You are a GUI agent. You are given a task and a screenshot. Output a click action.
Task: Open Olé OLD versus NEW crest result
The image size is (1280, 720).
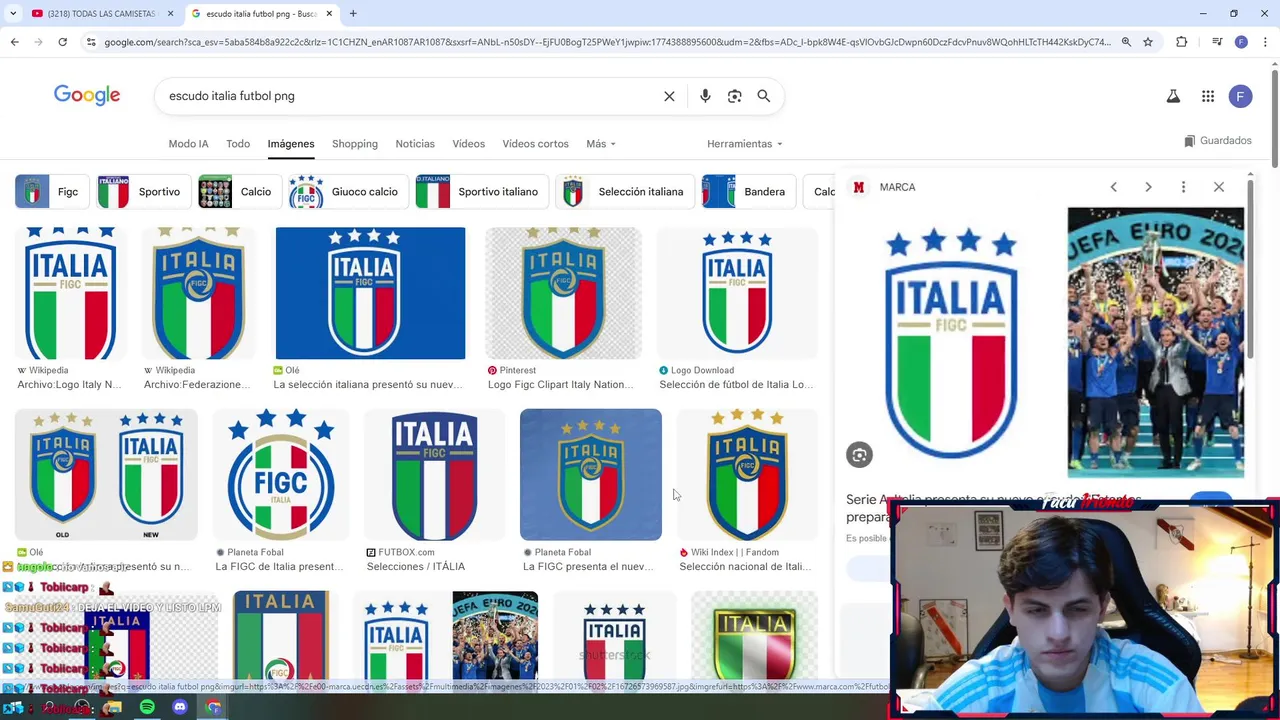point(106,475)
